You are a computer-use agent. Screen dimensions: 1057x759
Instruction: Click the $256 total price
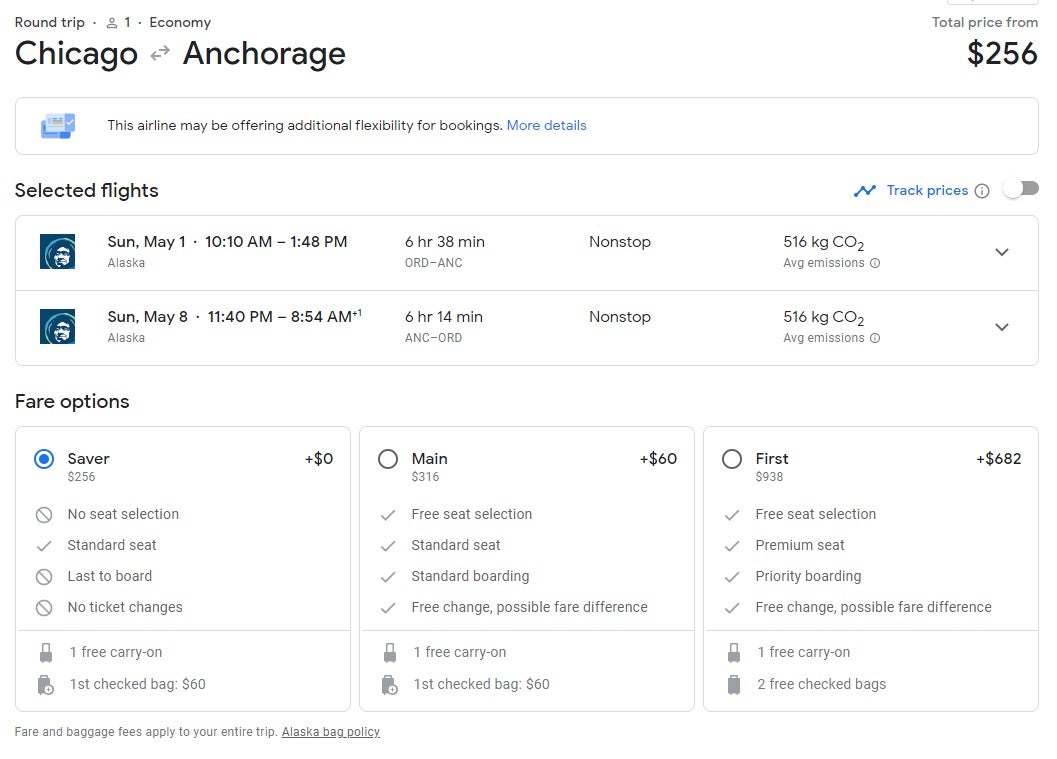(x=1002, y=53)
